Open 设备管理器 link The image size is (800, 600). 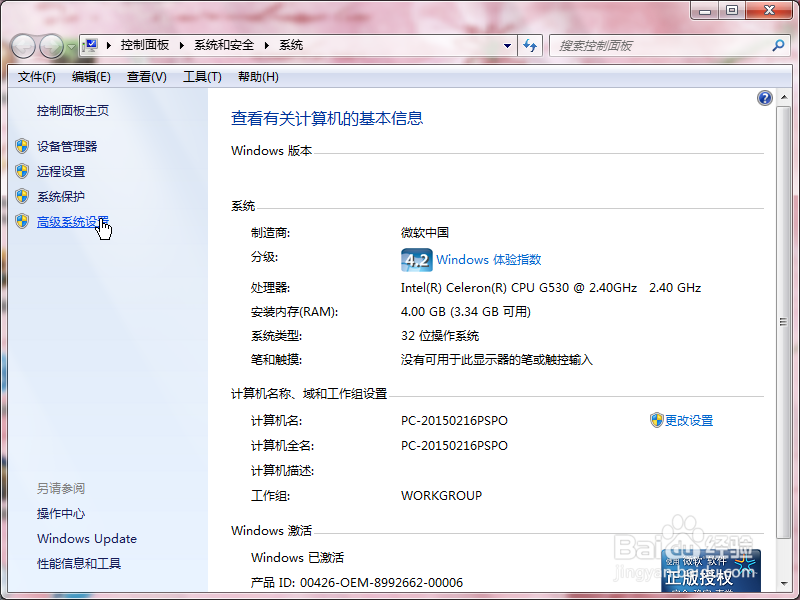point(67,146)
